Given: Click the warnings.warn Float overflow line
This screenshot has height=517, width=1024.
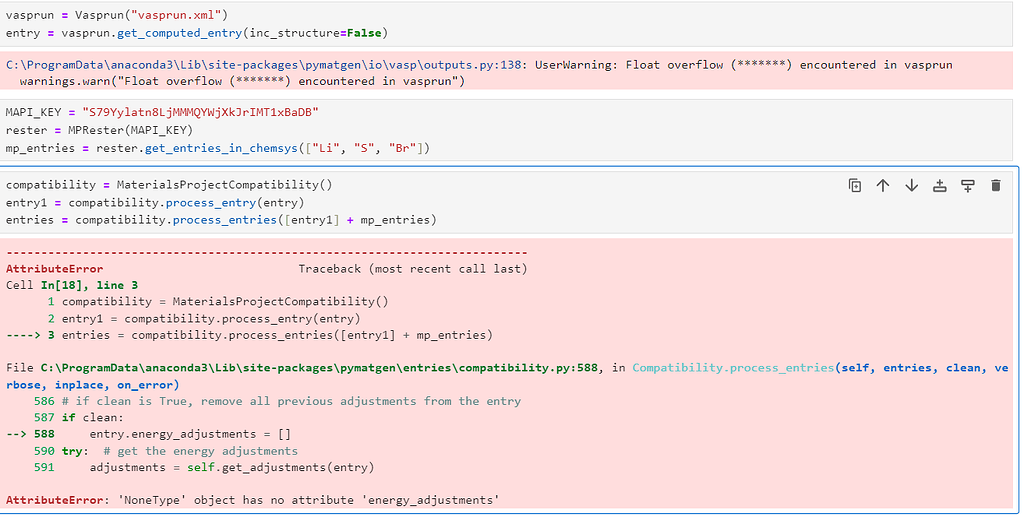Looking at the screenshot, I should (x=242, y=82).
